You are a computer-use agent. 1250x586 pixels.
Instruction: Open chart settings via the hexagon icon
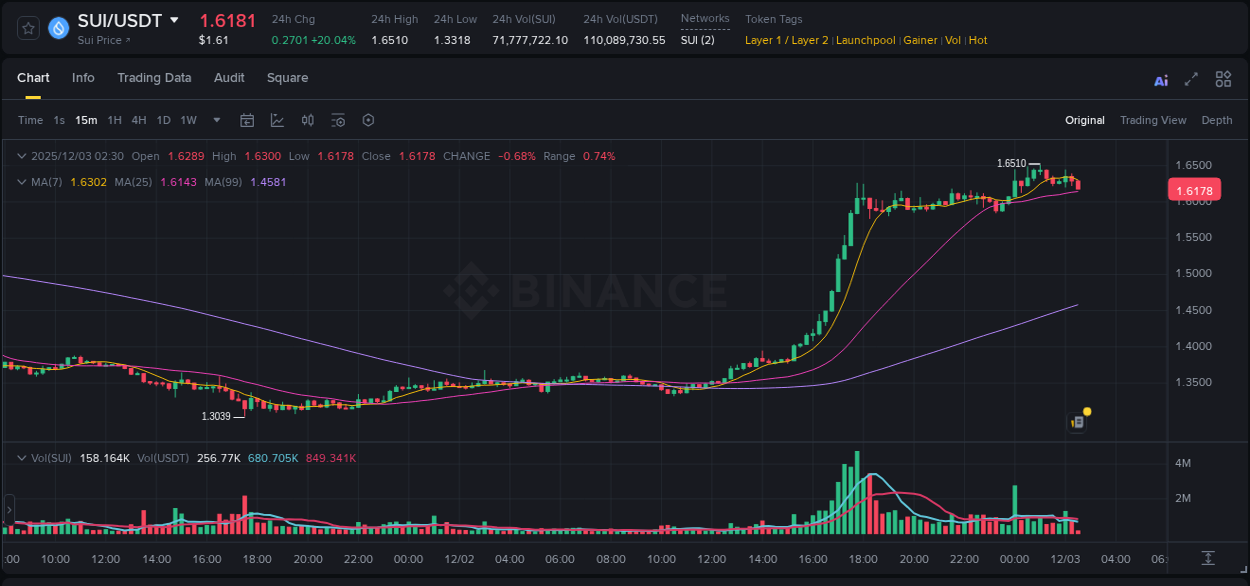click(368, 120)
